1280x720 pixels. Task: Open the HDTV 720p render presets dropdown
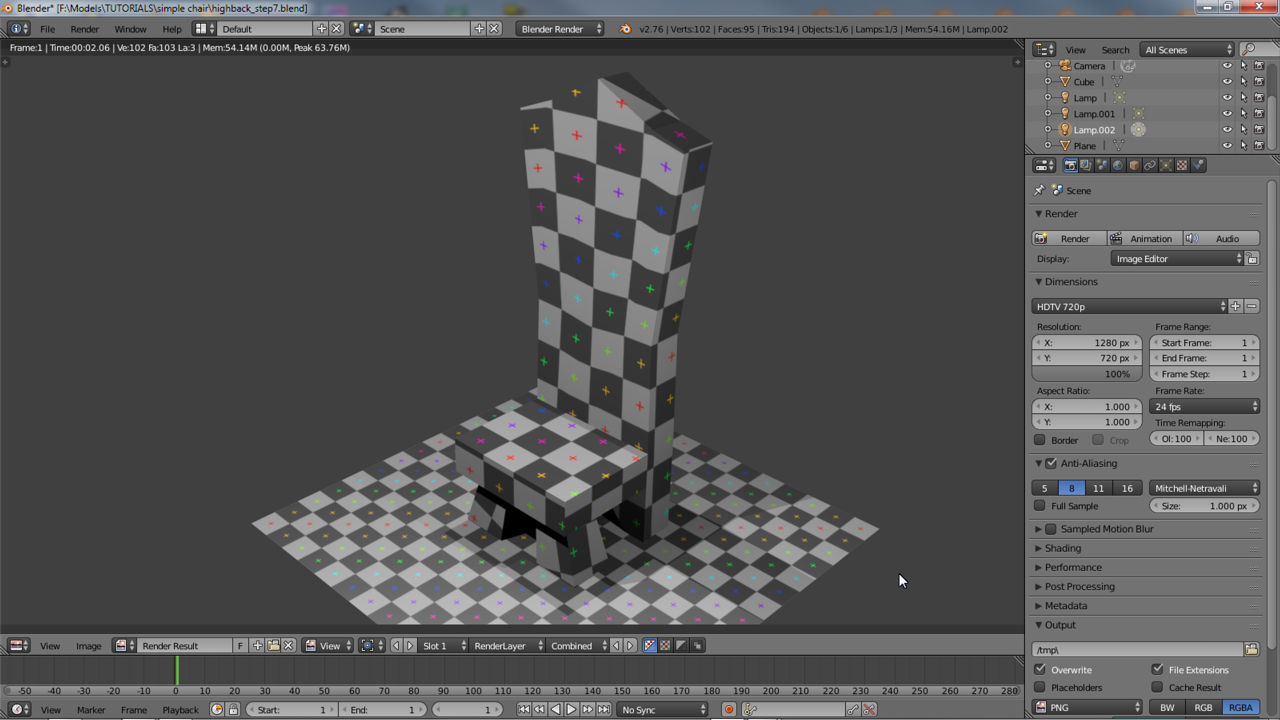pyautogui.click(x=1128, y=307)
